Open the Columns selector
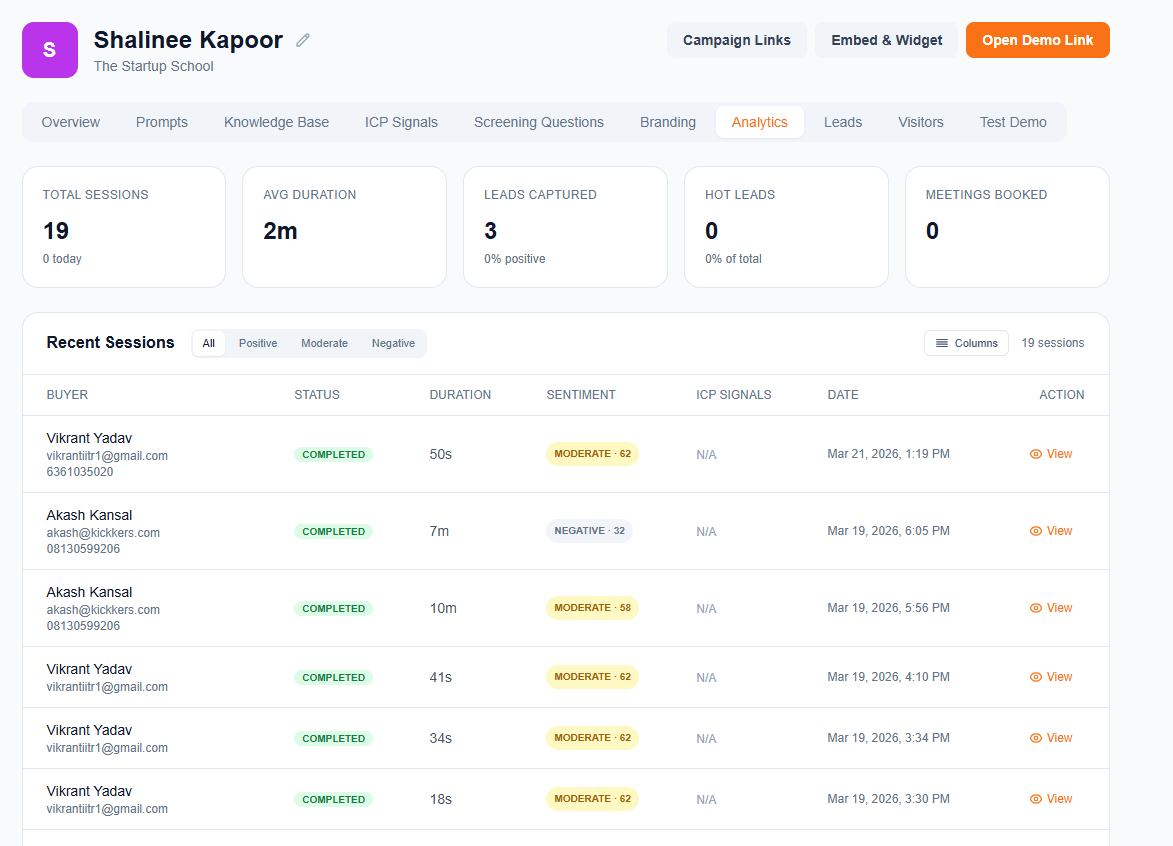Image resolution: width=1173 pixels, height=846 pixels. pyautogui.click(x=966, y=342)
